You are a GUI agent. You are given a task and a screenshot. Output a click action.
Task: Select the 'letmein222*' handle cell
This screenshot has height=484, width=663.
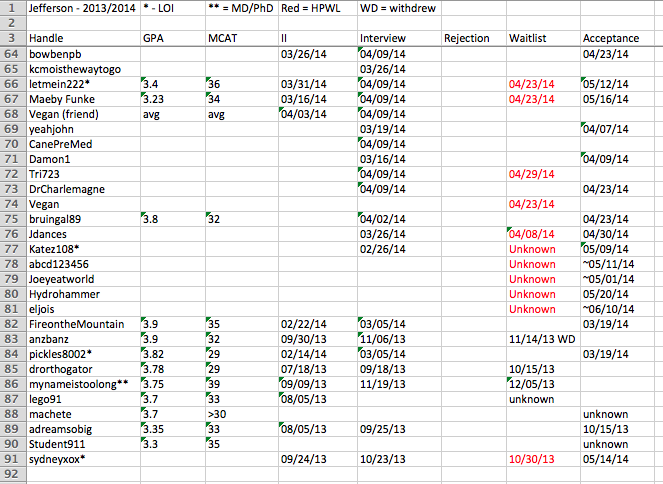83,84
